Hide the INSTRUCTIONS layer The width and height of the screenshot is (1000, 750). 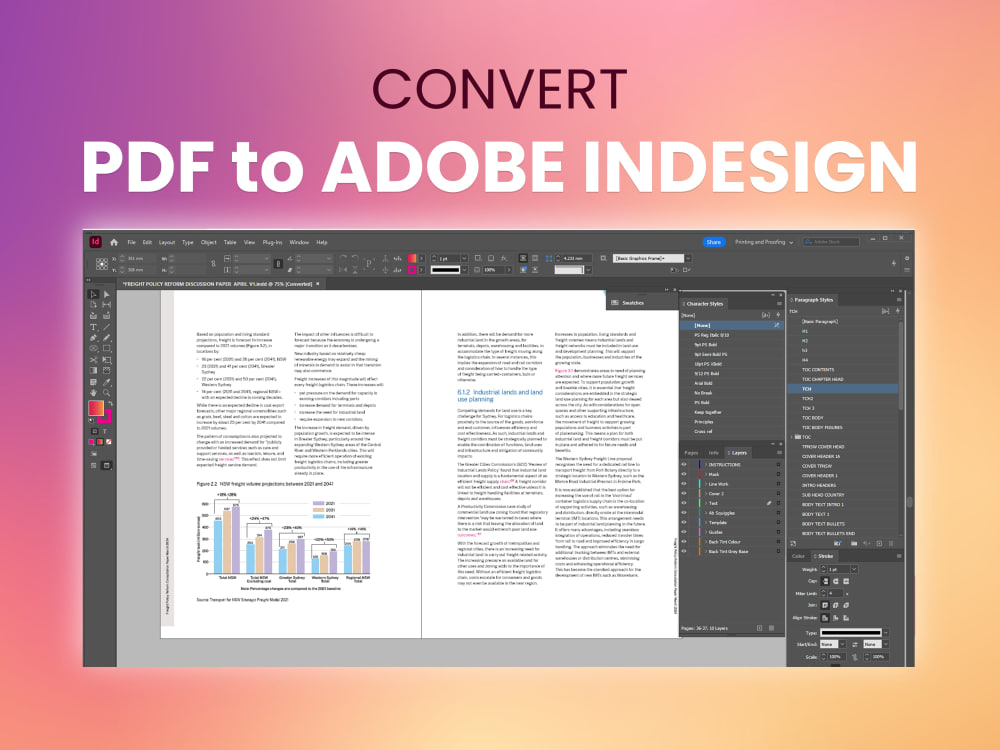684,464
